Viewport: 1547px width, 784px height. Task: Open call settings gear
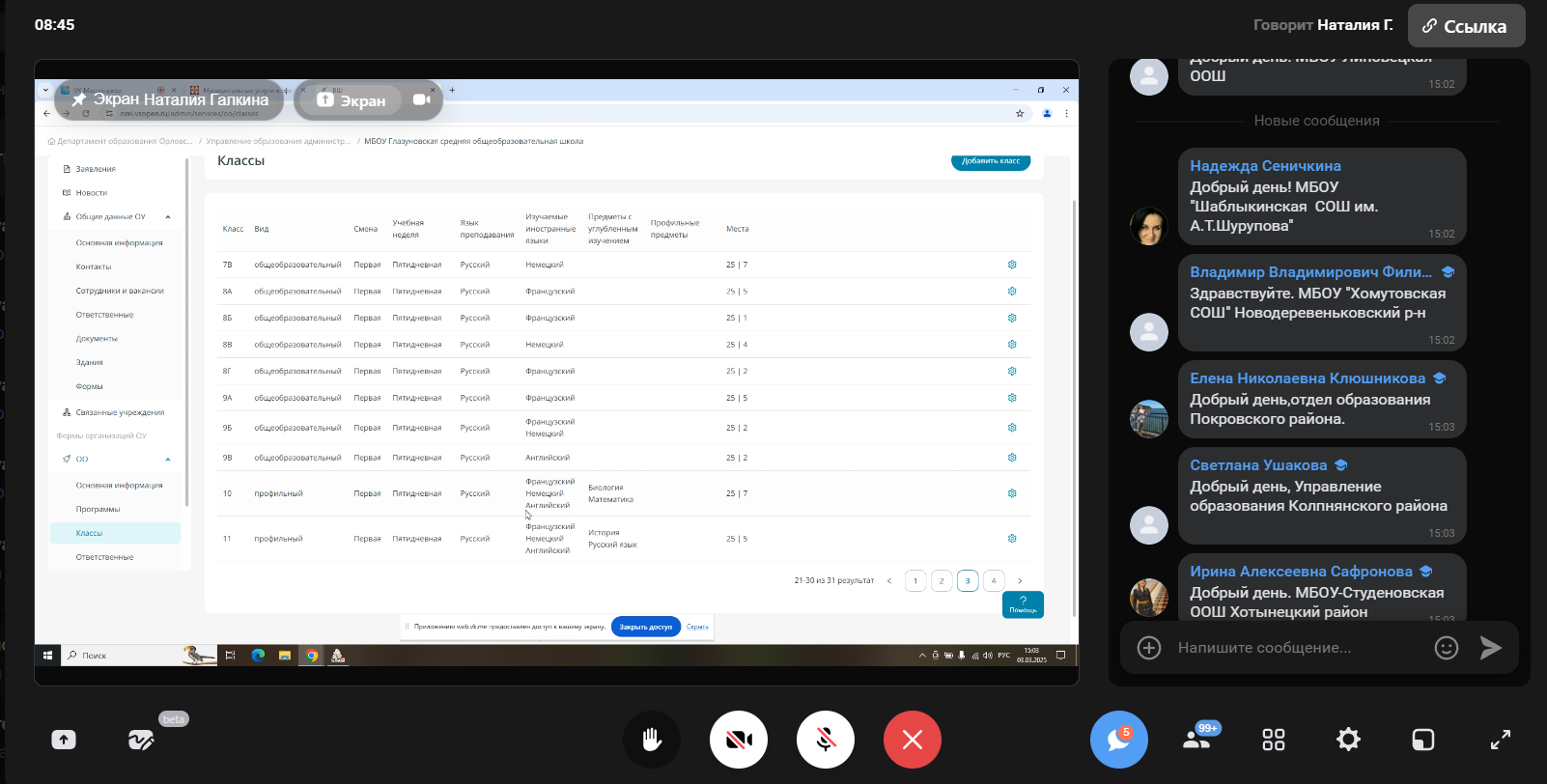(1348, 740)
